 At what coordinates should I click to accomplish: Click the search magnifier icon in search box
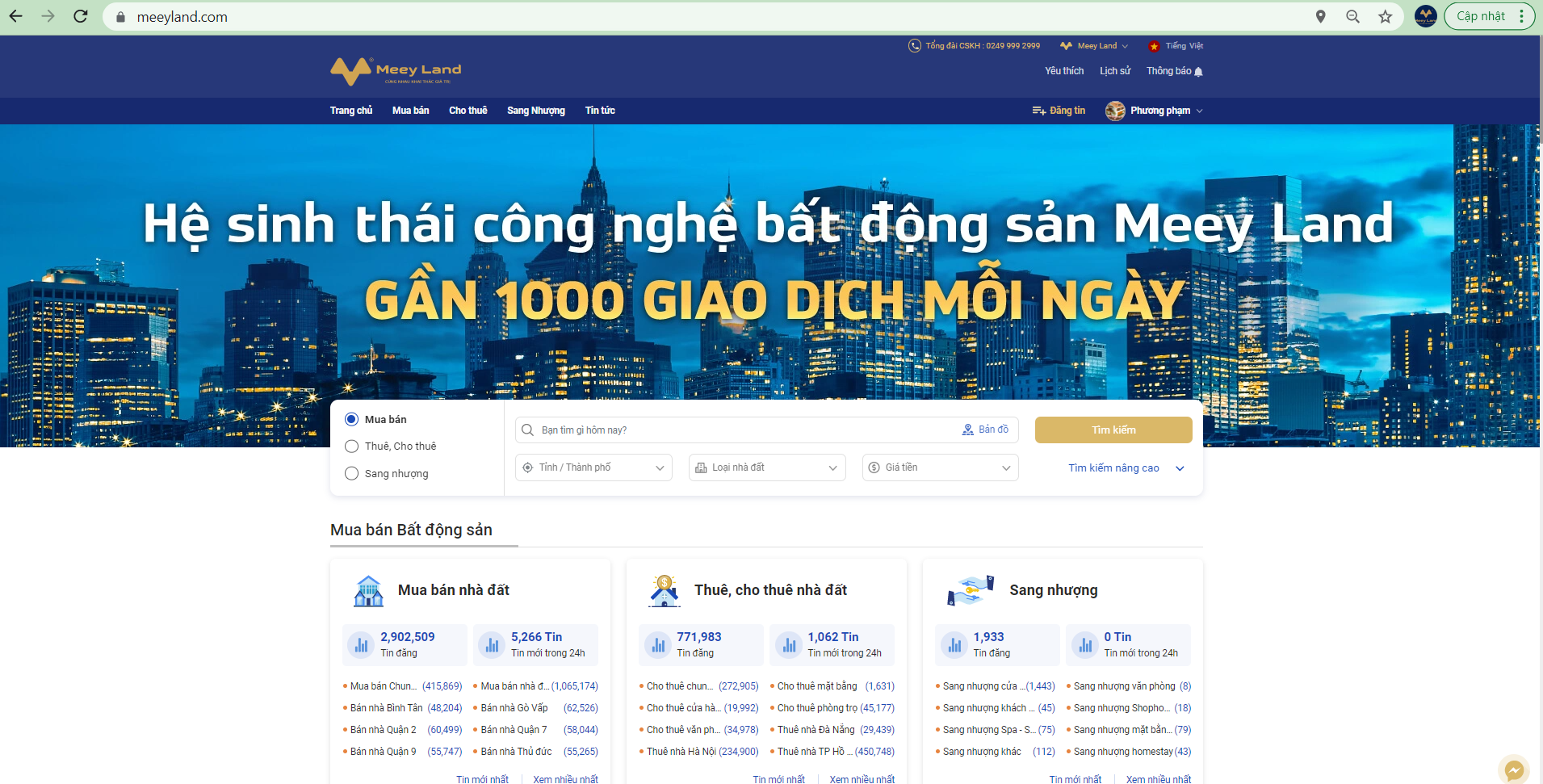coord(527,430)
